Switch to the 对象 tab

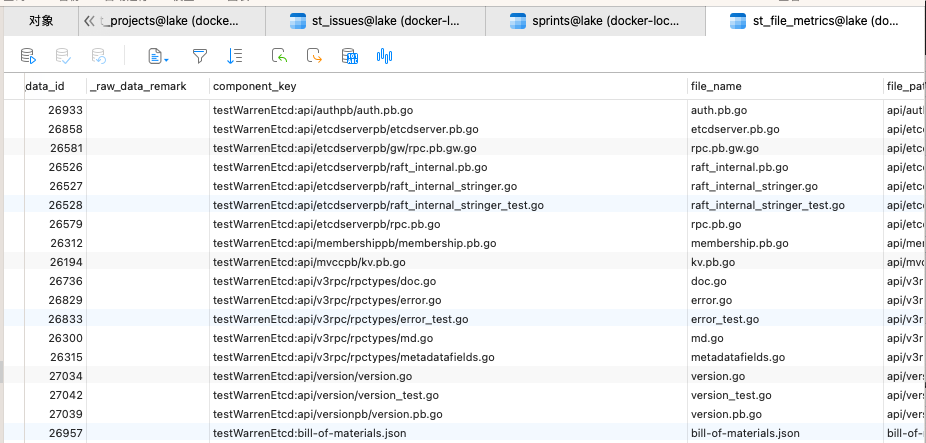[41, 21]
